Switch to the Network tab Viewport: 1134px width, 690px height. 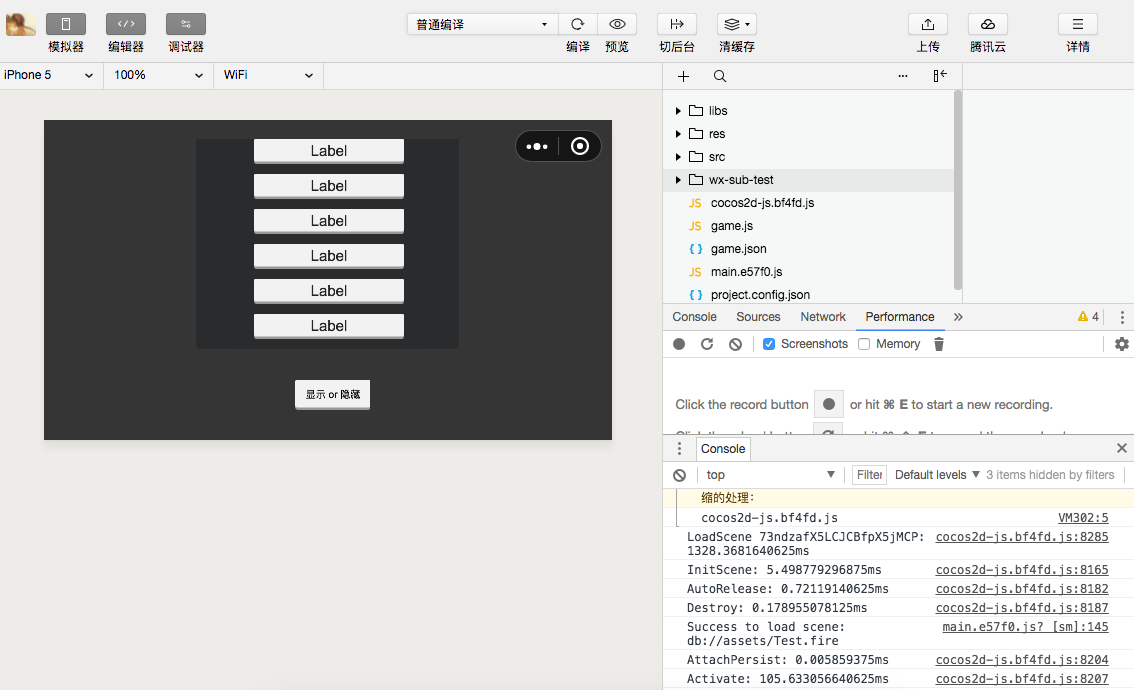[823, 317]
